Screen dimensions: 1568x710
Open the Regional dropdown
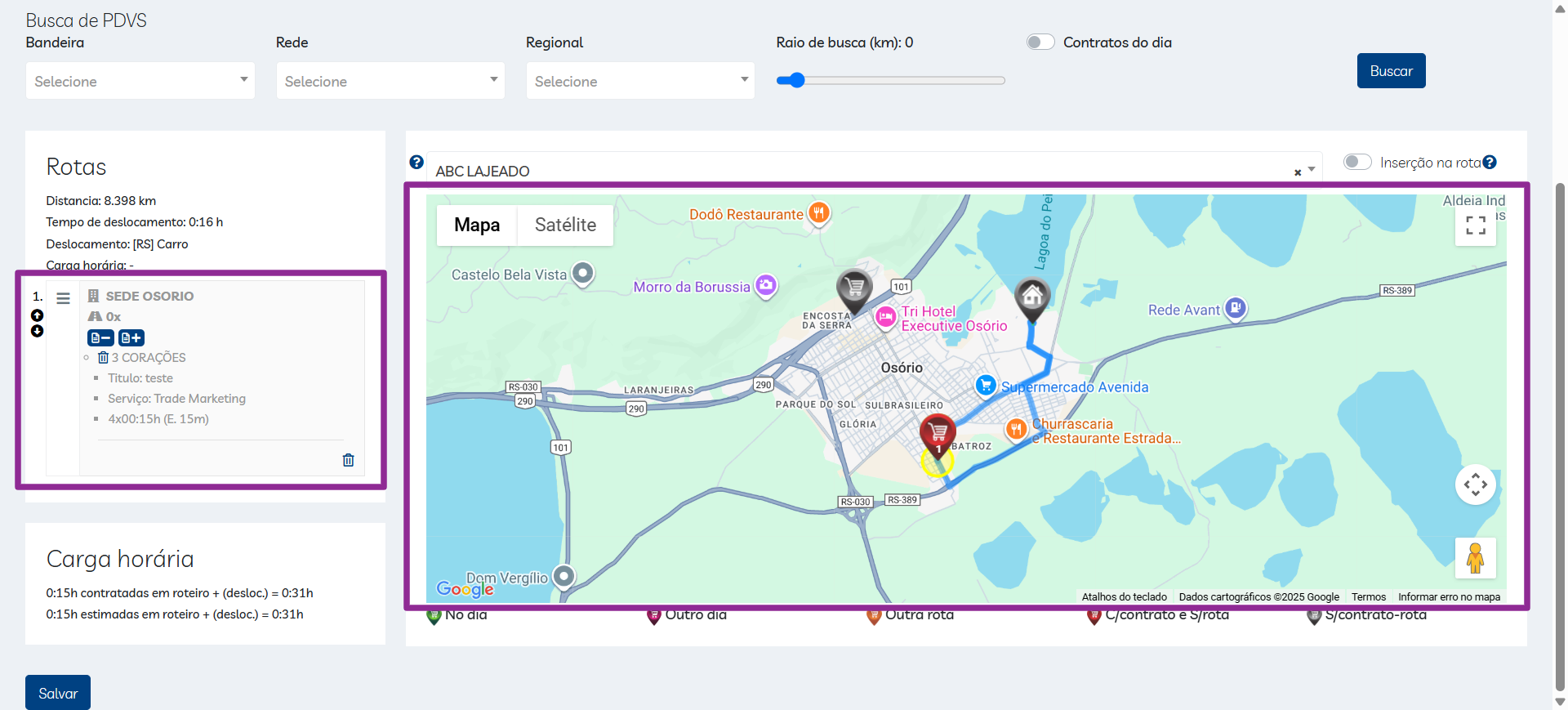(x=640, y=81)
